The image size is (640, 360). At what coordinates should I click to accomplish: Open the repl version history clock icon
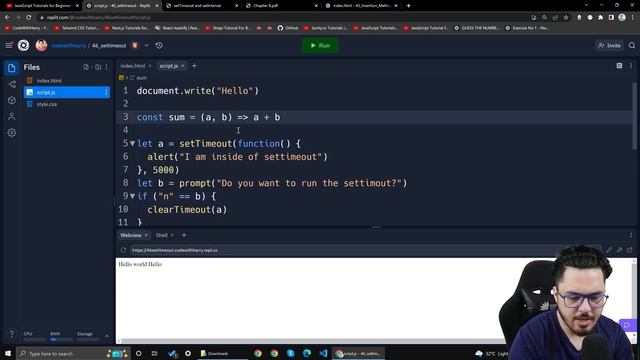(x=159, y=45)
